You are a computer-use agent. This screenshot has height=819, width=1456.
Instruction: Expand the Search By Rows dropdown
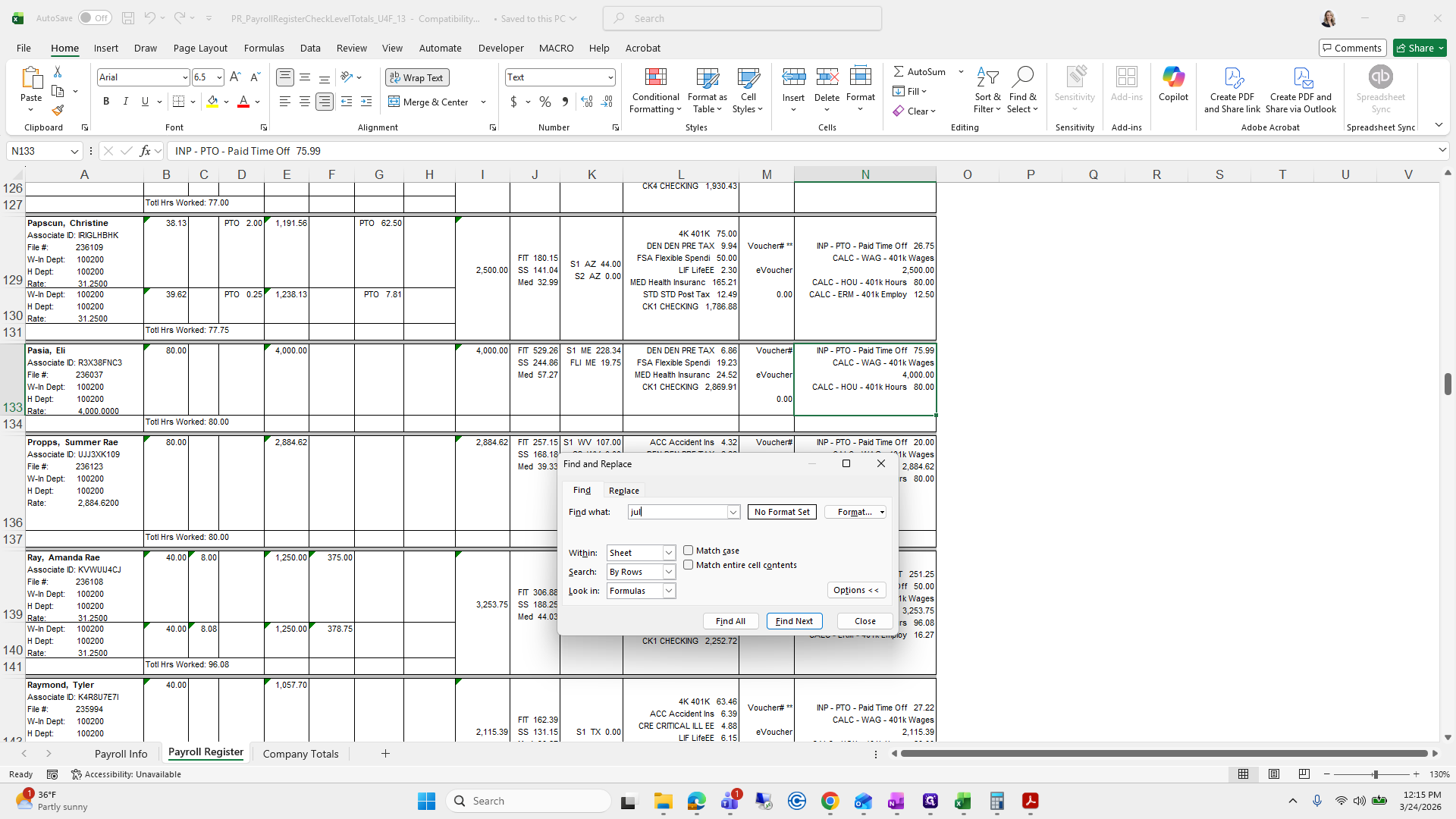(669, 572)
